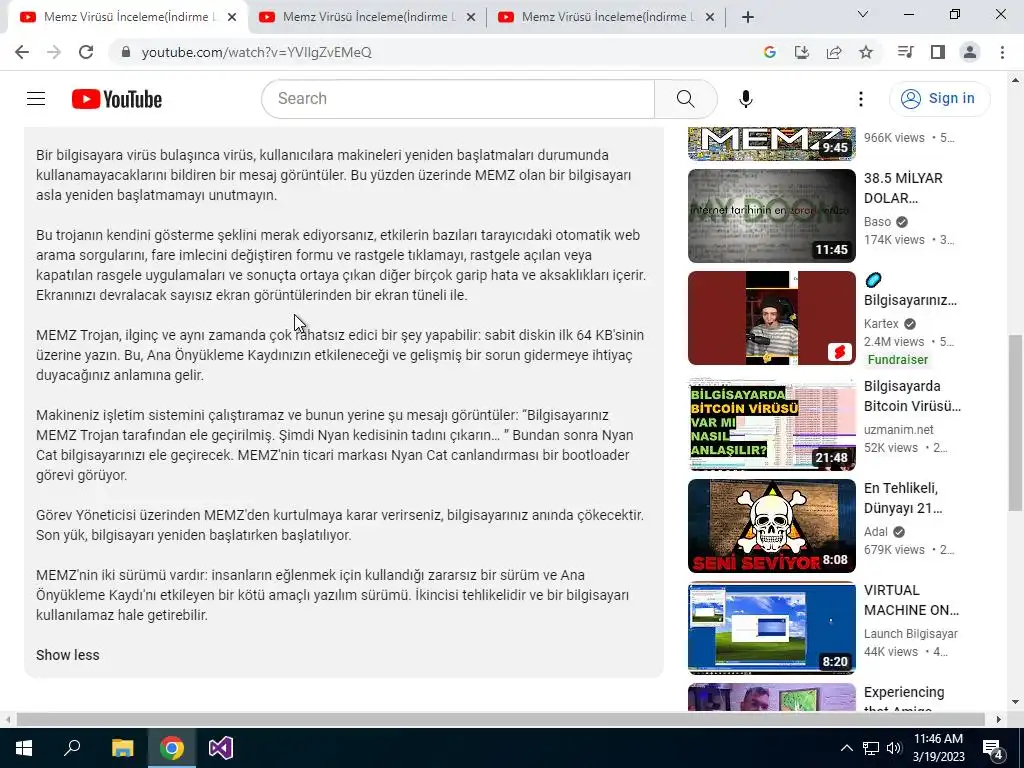The width and height of the screenshot is (1024, 768).
Task: Click the horizontal scrollbar thumb
Action: [500, 719]
